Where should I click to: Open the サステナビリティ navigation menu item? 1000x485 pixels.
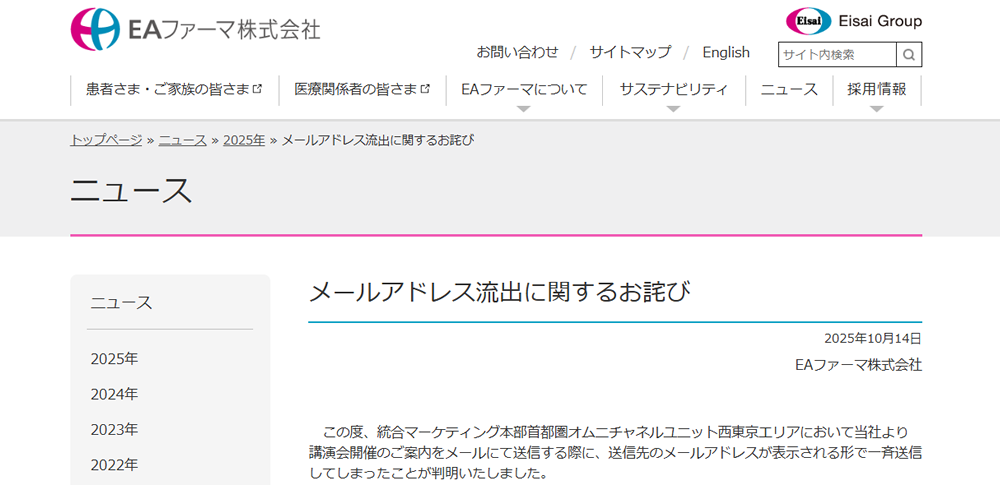coord(673,89)
